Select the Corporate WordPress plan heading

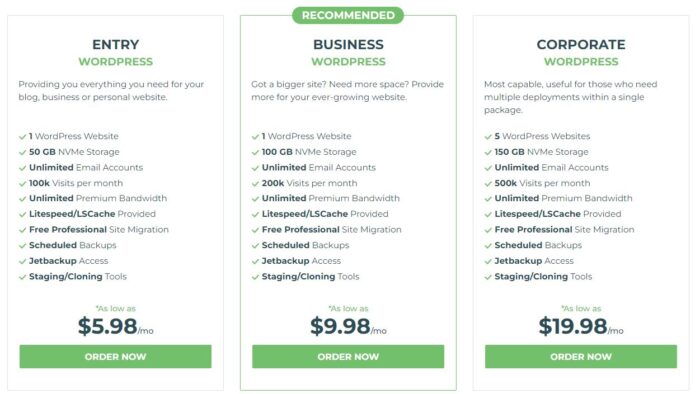click(x=581, y=53)
